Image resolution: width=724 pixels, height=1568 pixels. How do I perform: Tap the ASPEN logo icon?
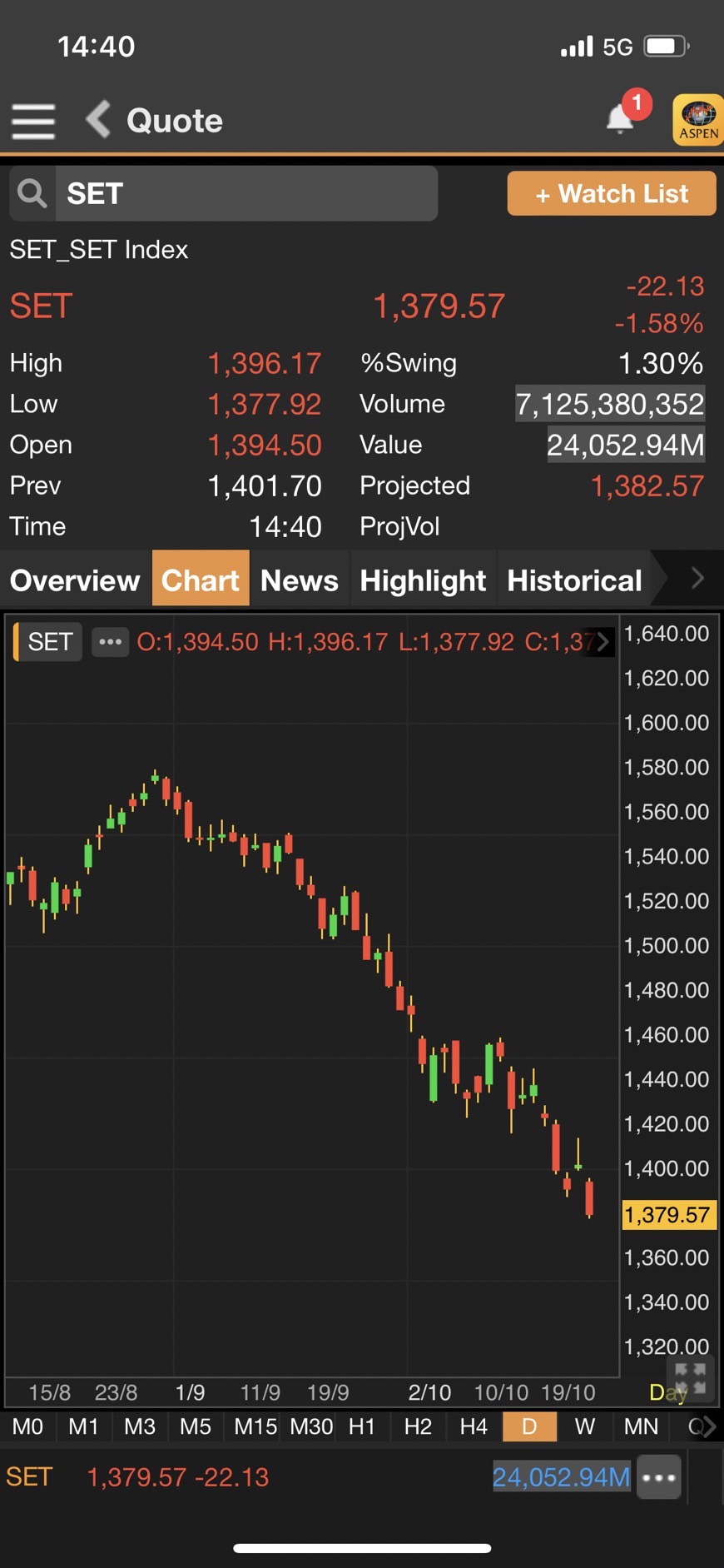(697, 120)
